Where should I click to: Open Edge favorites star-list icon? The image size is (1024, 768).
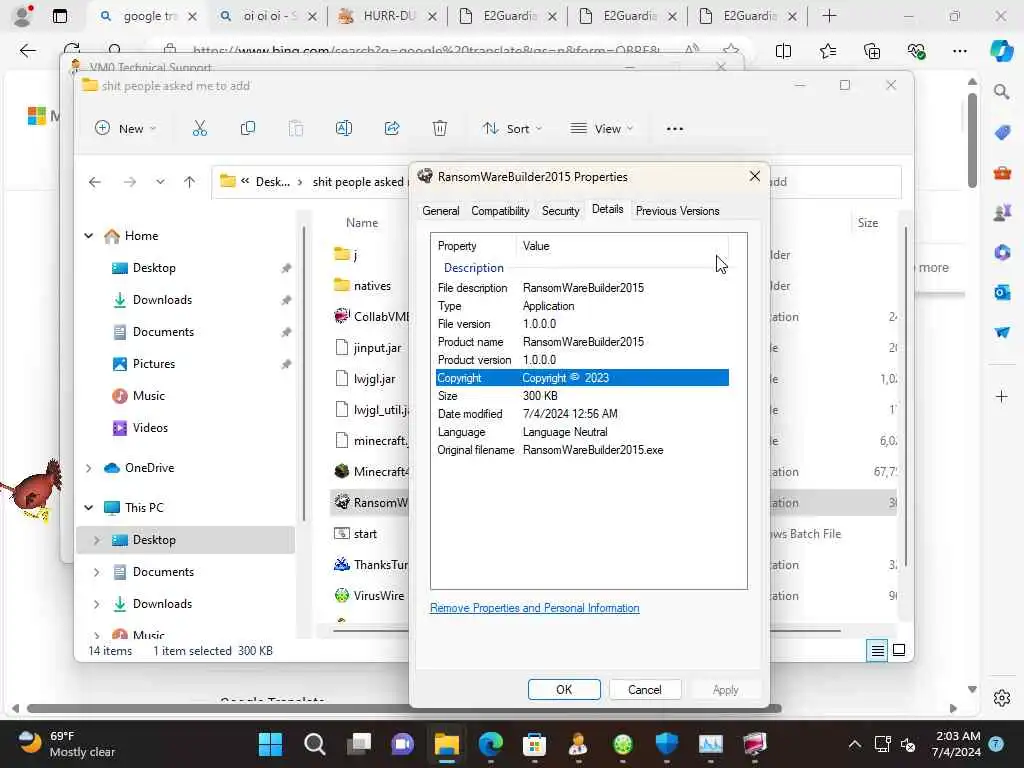click(x=827, y=51)
